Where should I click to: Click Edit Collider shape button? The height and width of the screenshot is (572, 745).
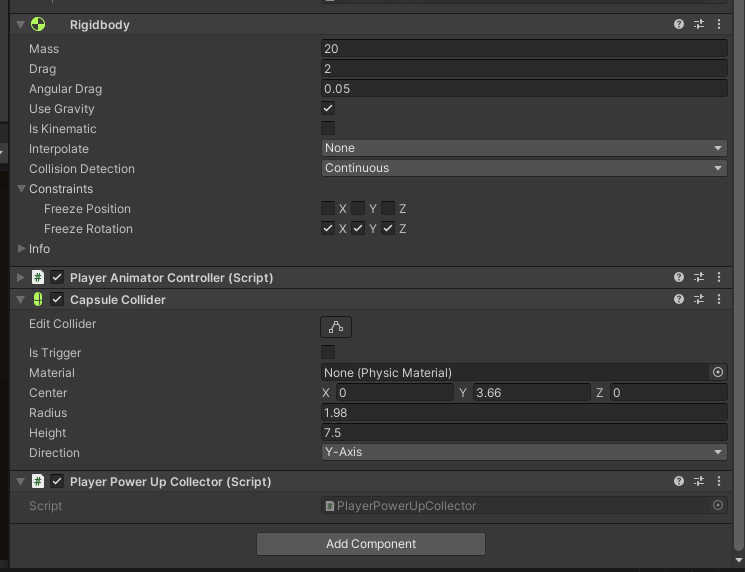[336, 326]
